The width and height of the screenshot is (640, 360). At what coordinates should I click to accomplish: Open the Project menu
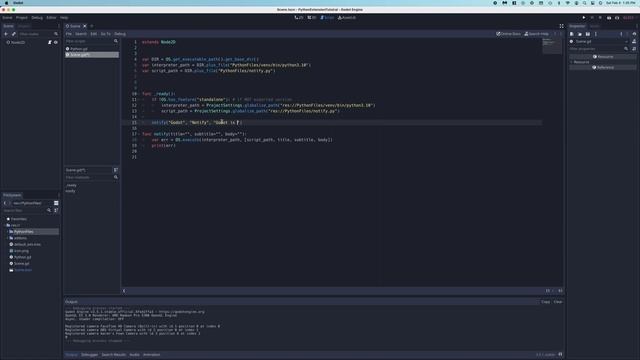point(22,18)
